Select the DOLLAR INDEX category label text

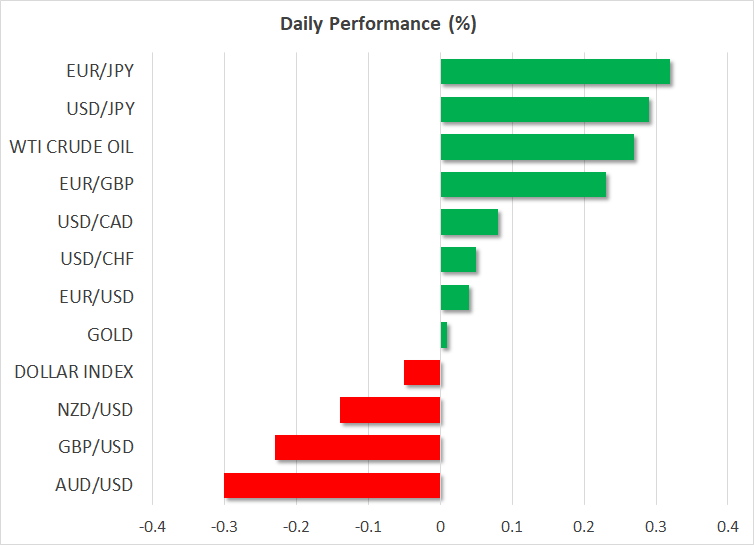(x=74, y=372)
